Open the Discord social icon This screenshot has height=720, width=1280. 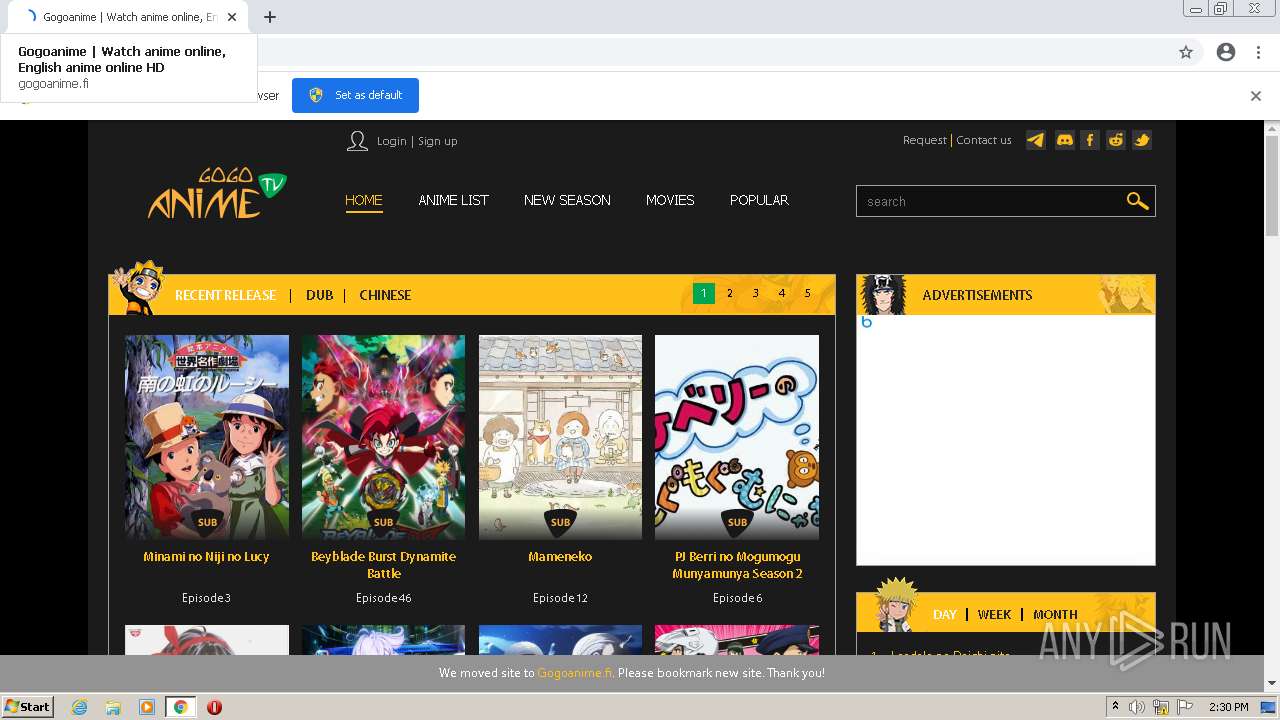point(1064,140)
